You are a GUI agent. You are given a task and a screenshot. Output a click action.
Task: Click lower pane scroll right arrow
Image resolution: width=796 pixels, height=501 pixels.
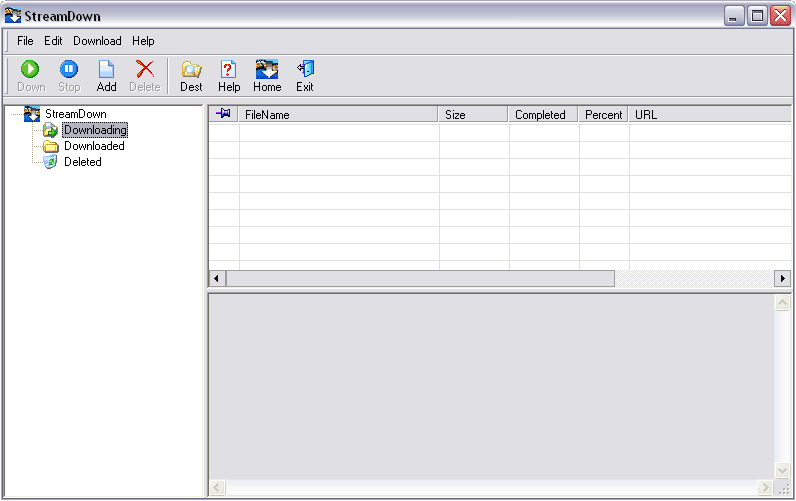(765, 488)
